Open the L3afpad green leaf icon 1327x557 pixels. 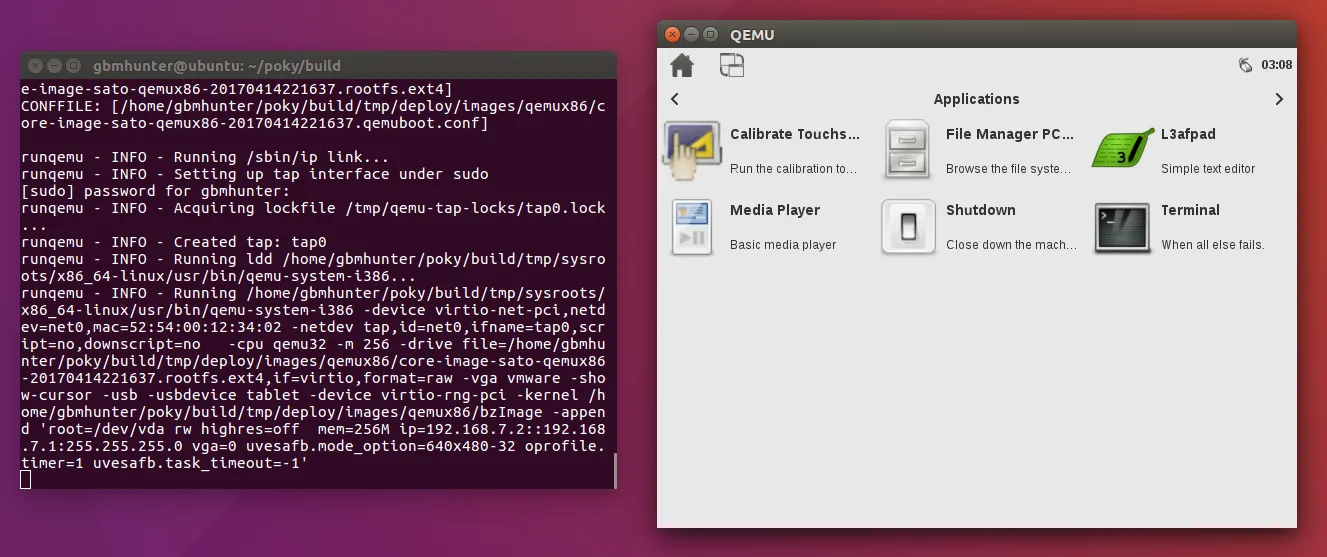1123,150
